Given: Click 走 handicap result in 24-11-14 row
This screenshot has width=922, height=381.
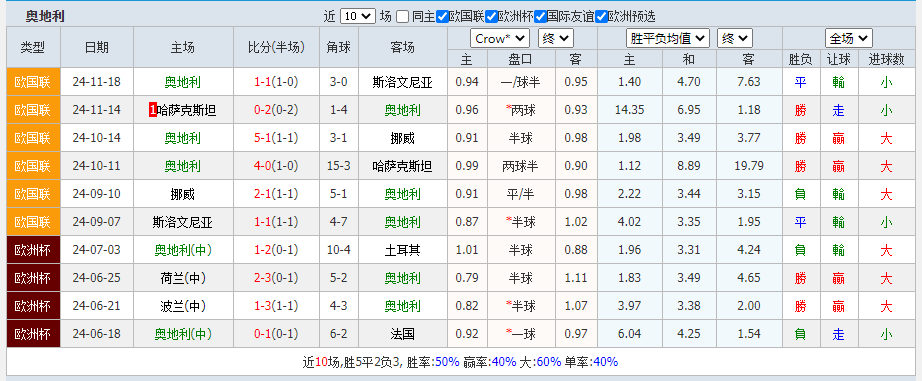Looking at the screenshot, I should 839,111.
